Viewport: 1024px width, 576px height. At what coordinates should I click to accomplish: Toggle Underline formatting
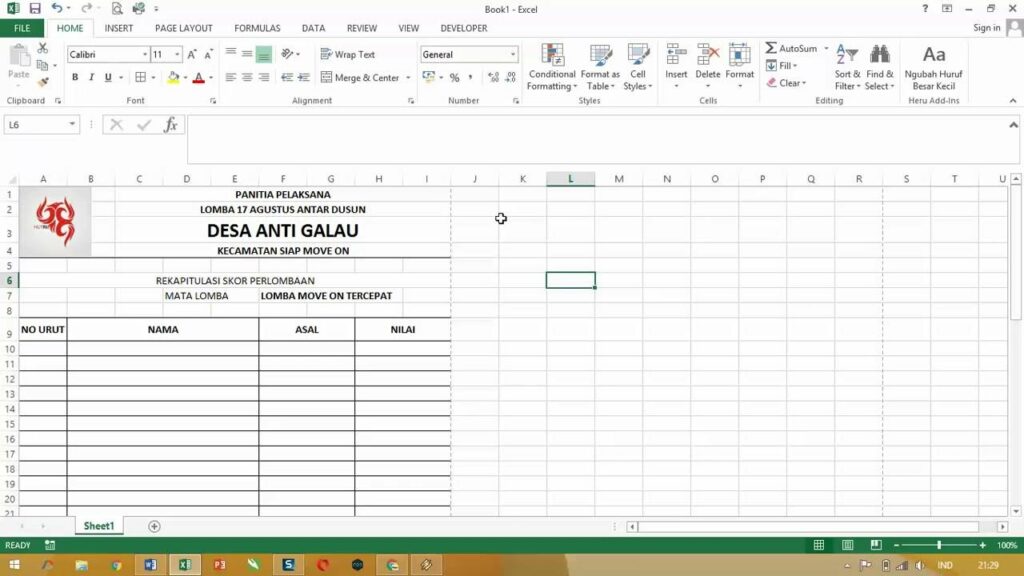(108, 77)
